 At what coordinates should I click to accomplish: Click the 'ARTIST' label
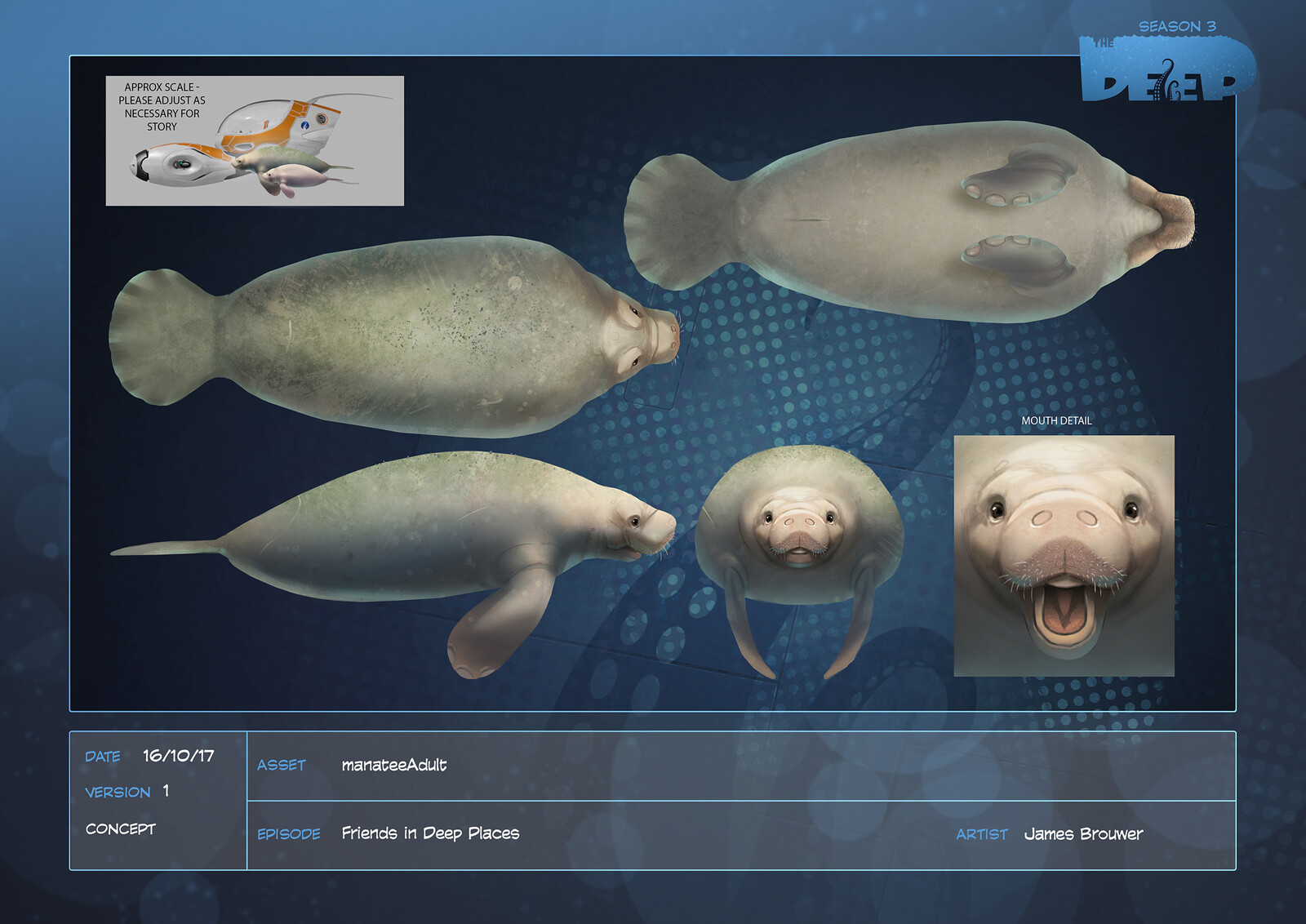pyautogui.click(x=982, y=834)
